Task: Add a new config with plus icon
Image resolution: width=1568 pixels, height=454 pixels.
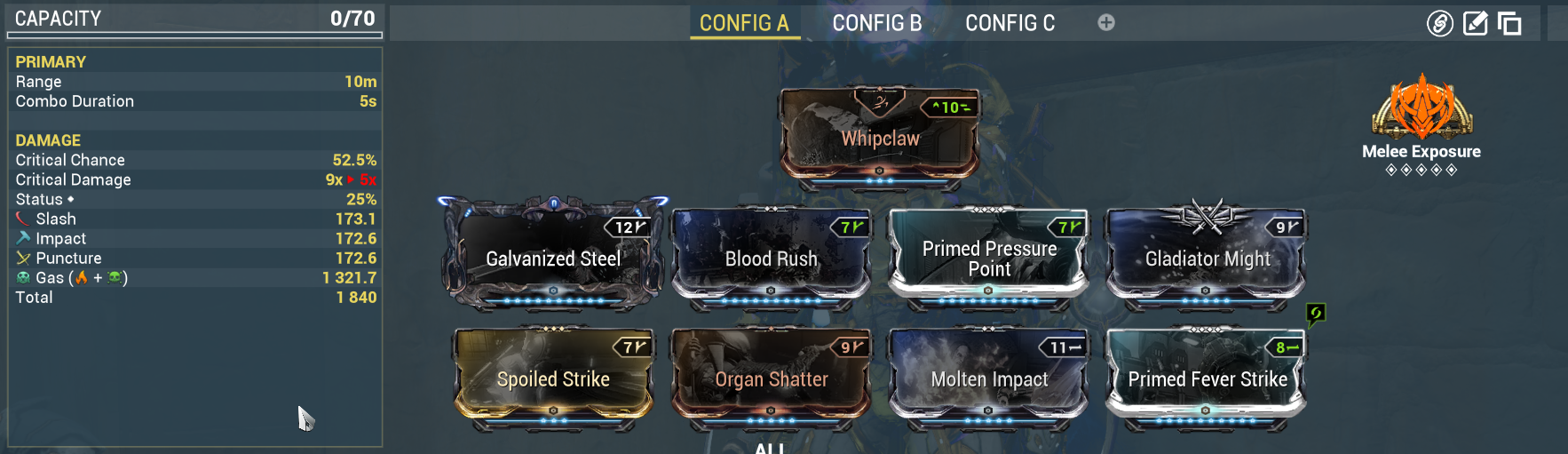Action: coord(1106,23)
